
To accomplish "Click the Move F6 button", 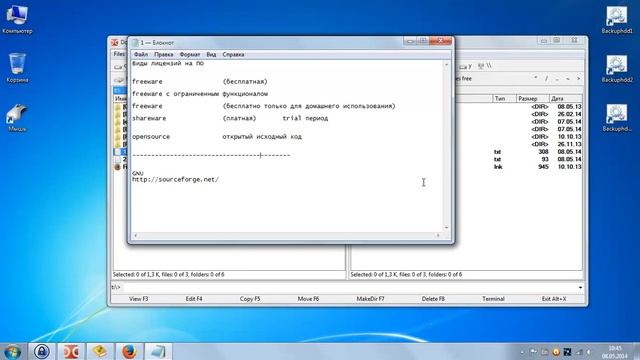I will point(308,299).
